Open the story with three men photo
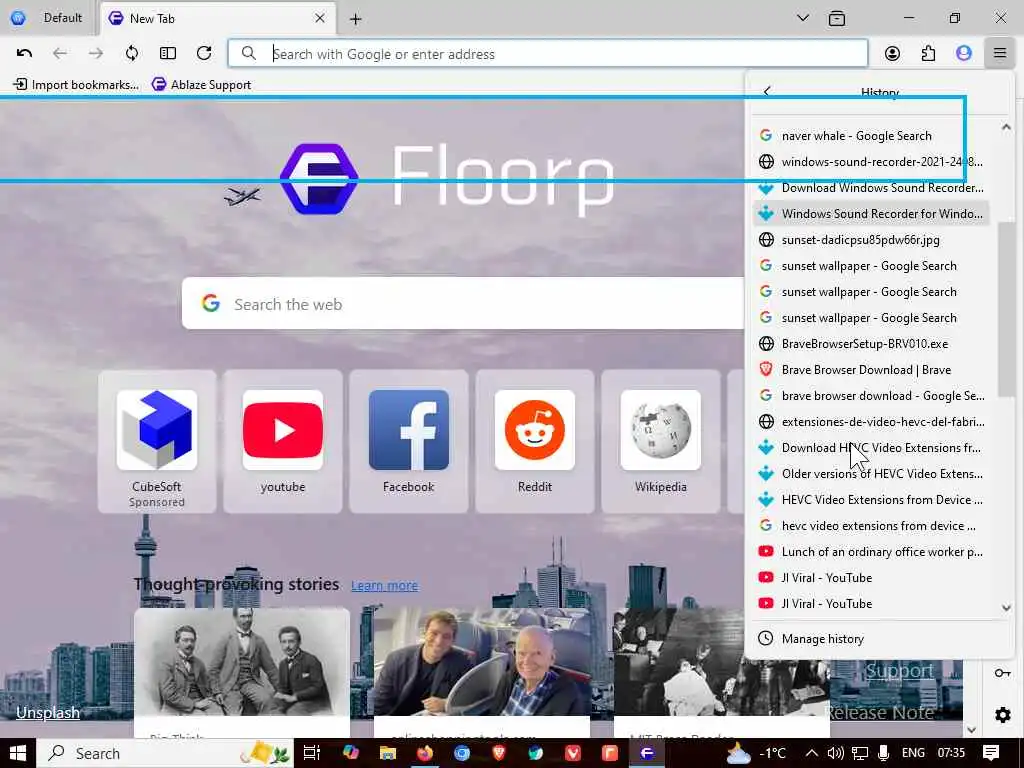The image size is (1024, 768). tap(242, 673)
